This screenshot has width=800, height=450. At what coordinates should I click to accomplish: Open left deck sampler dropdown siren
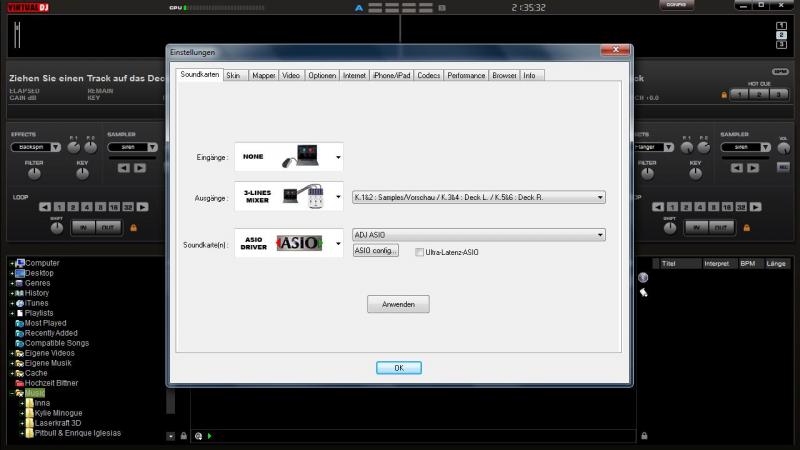pyautogui.click(x=133, y=147)
